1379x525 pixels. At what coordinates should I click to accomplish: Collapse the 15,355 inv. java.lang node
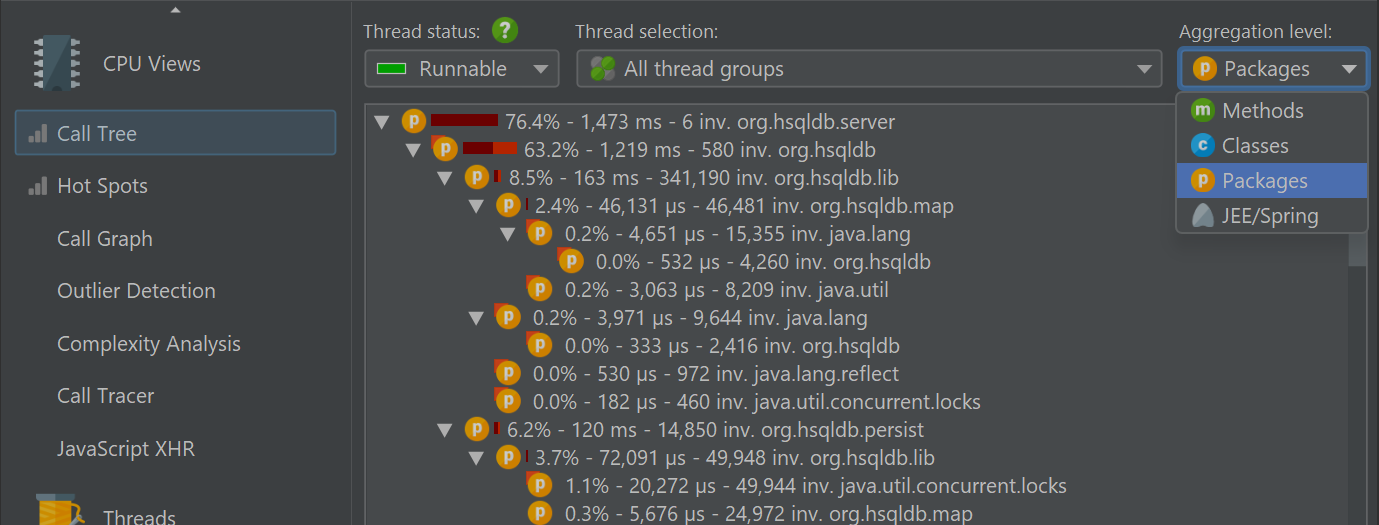click(x=508, y=235)
